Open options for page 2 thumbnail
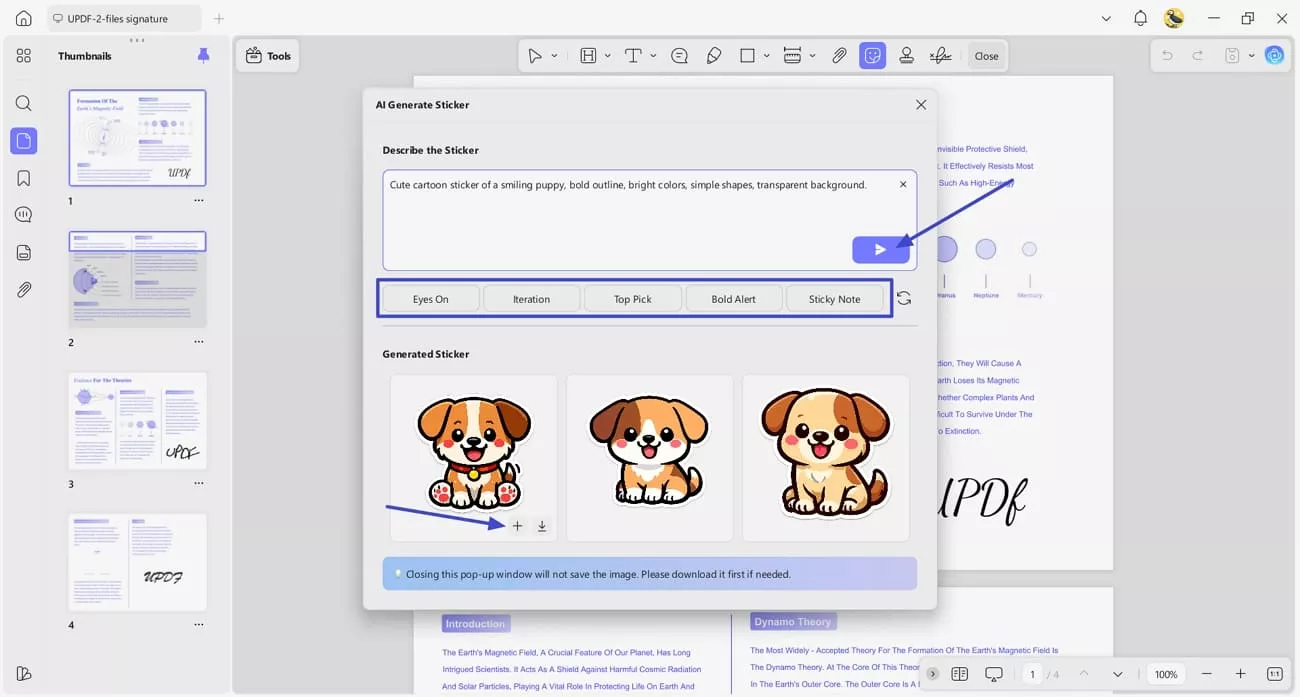1300x697 pixels. pos(199,342)
